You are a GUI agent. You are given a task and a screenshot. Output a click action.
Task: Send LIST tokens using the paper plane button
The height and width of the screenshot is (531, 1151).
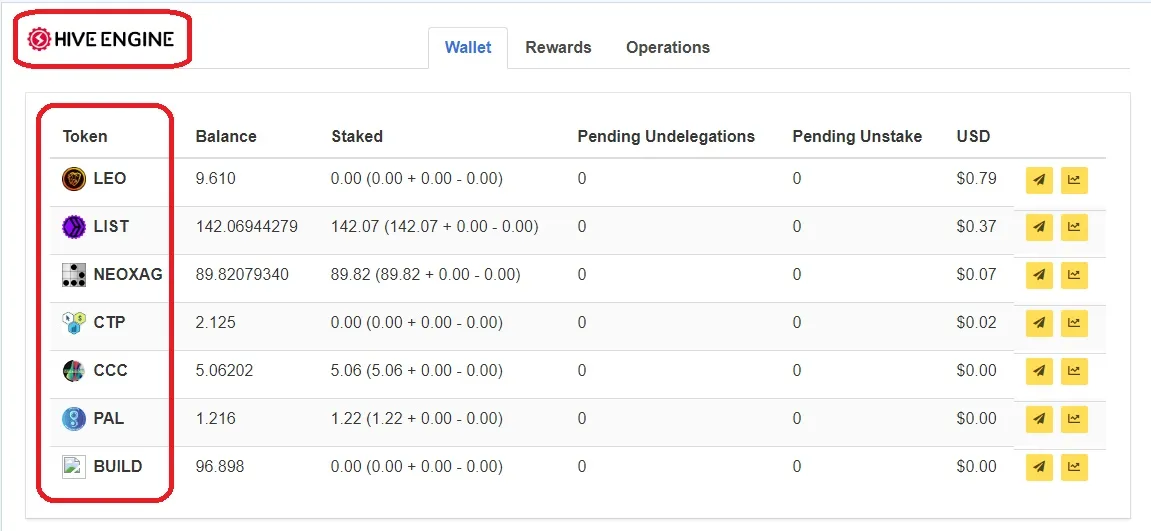click(1039, 228)
